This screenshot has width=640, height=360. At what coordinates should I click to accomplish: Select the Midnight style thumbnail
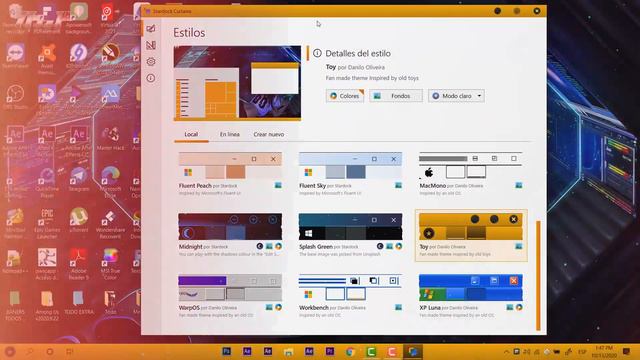tap(230, 227)
